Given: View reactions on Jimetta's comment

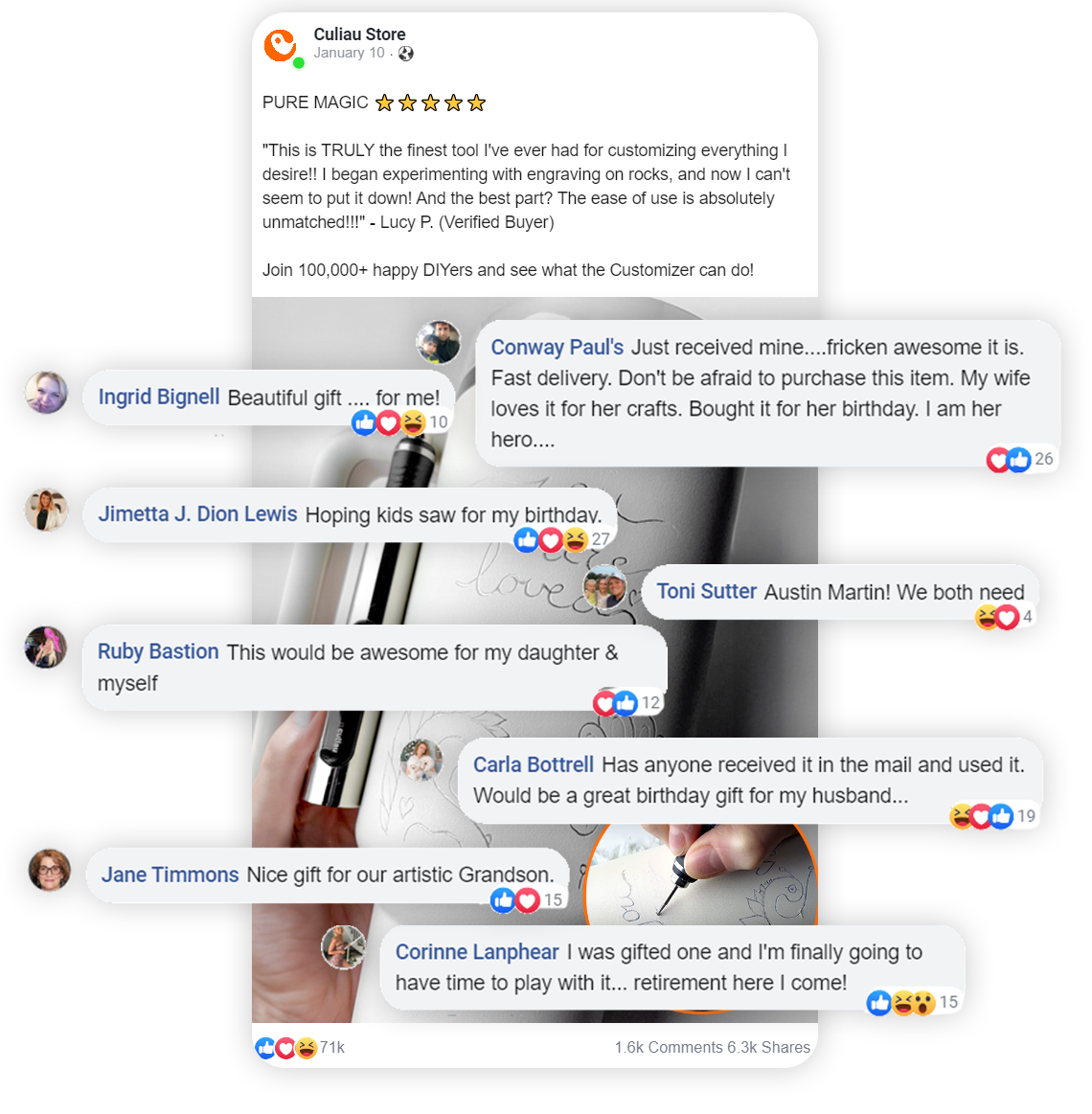Looking at the screenshot, I should coord(562,540).
